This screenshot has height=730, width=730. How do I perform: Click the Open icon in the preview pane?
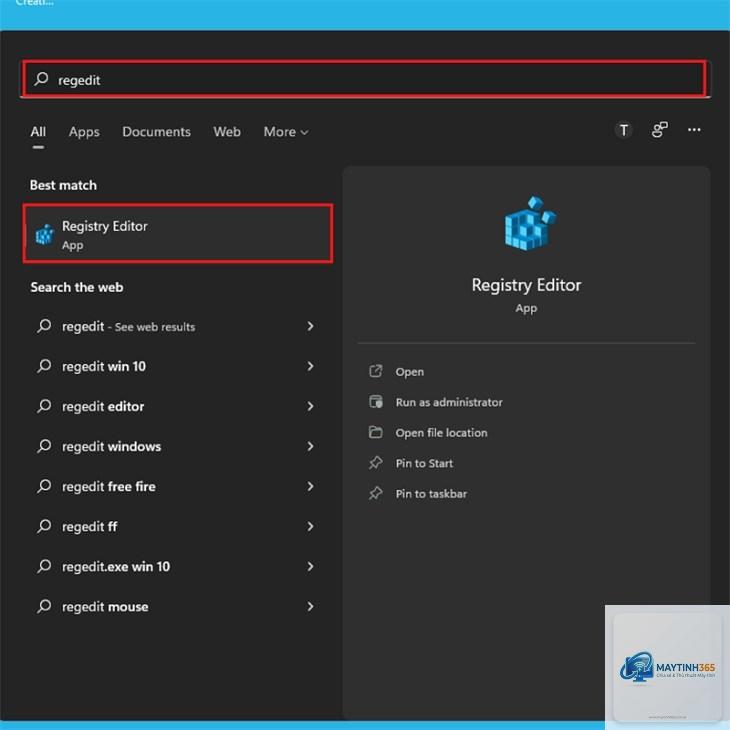point(376,371)
